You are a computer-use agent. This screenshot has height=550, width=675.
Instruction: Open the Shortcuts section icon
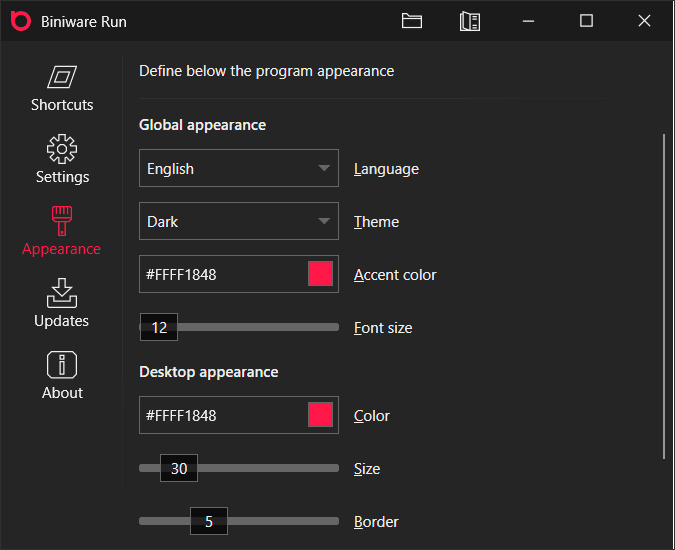point(62,78)
